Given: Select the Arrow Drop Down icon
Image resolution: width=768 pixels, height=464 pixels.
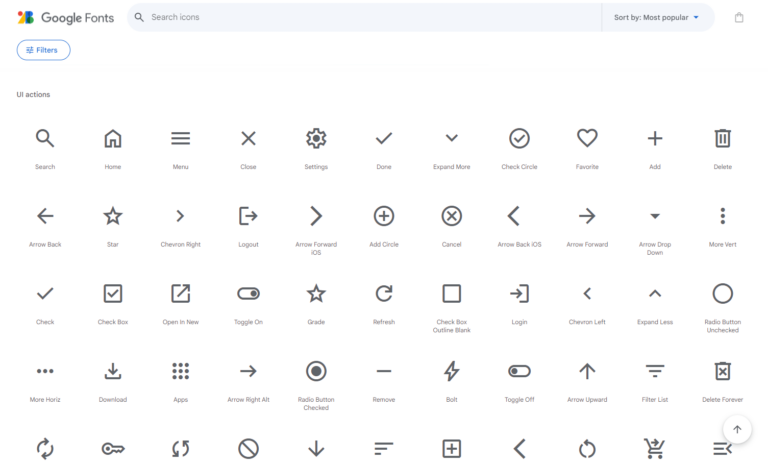Looking at the screenshot, I should pyautogui.click(x=655, y=216).
